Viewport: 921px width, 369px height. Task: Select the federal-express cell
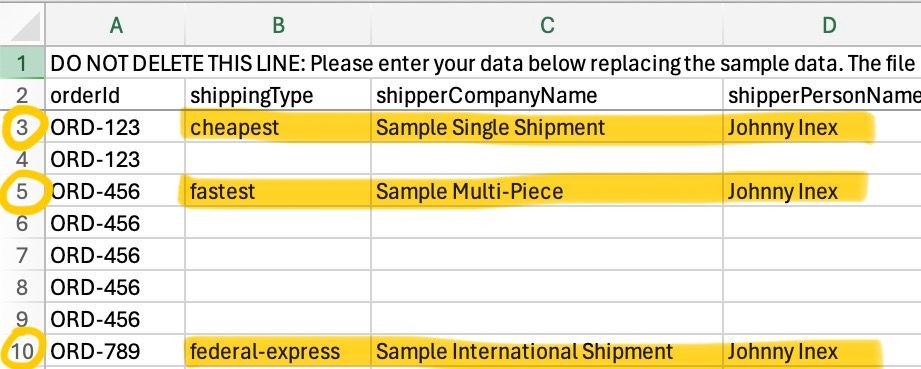[x=278, y=351]
